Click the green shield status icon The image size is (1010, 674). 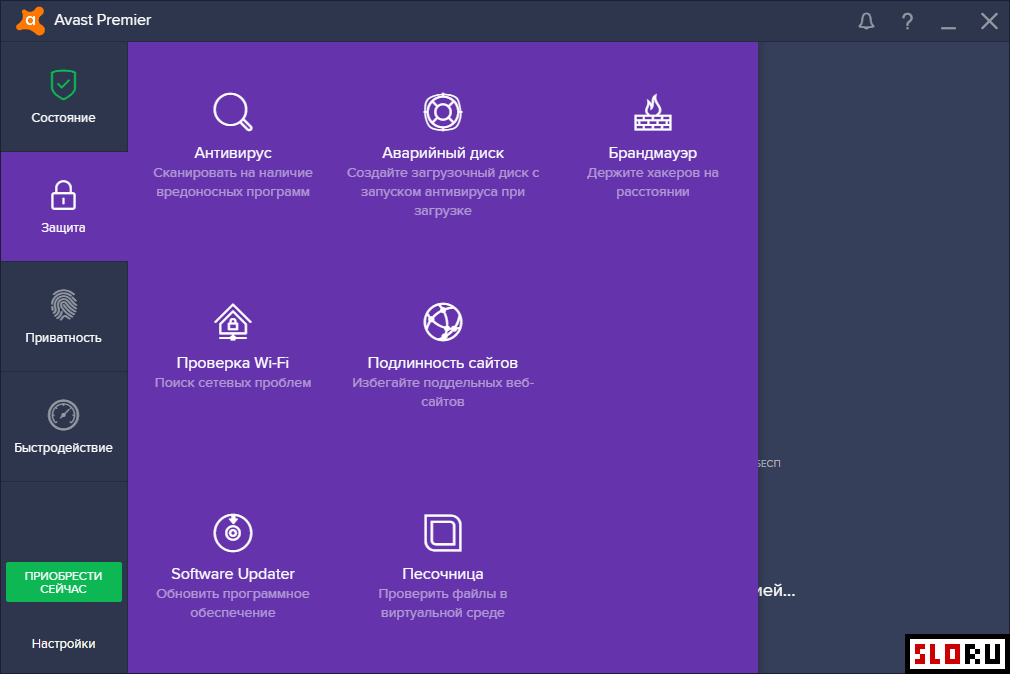click(x=63, y=84)
